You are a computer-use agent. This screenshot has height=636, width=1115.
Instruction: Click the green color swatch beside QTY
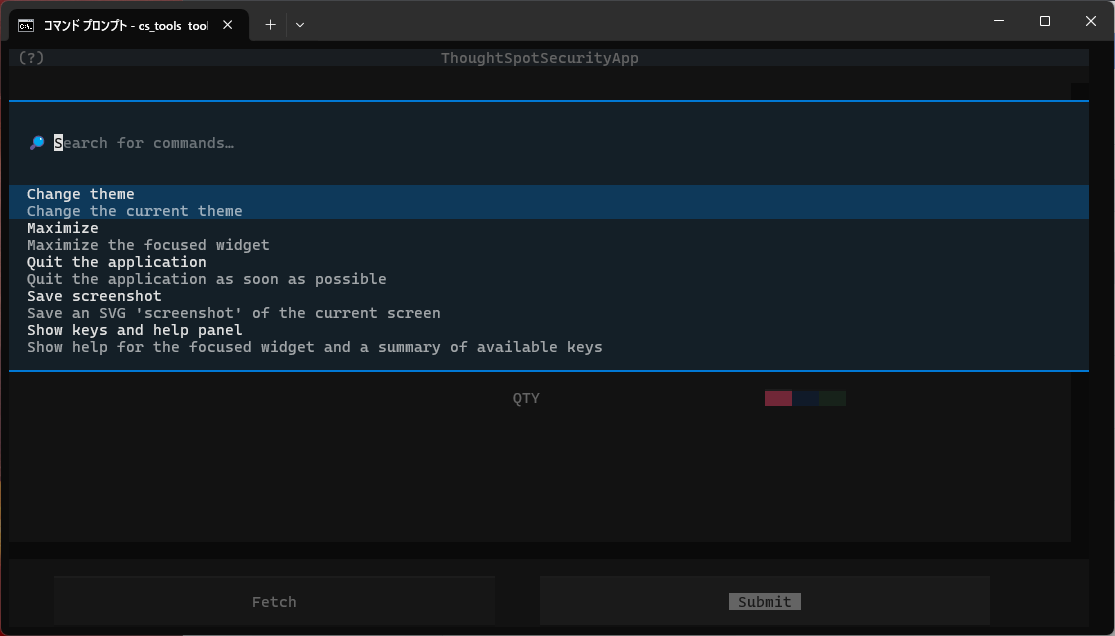pyautogui.click(x=833, y=398)
